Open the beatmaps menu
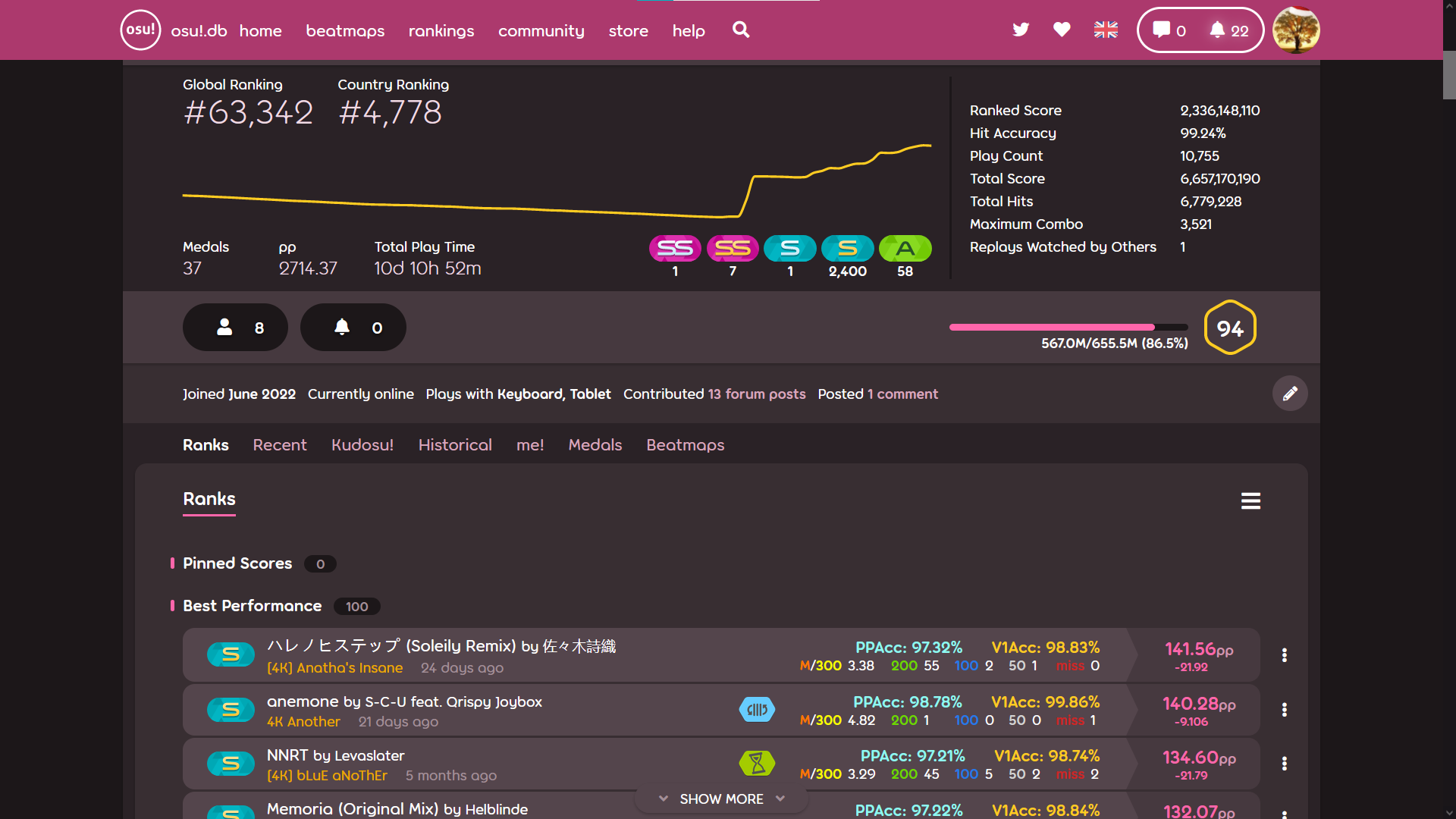Image resolution: width=1456 pixels, height=819 pixels. click(345, 30)
